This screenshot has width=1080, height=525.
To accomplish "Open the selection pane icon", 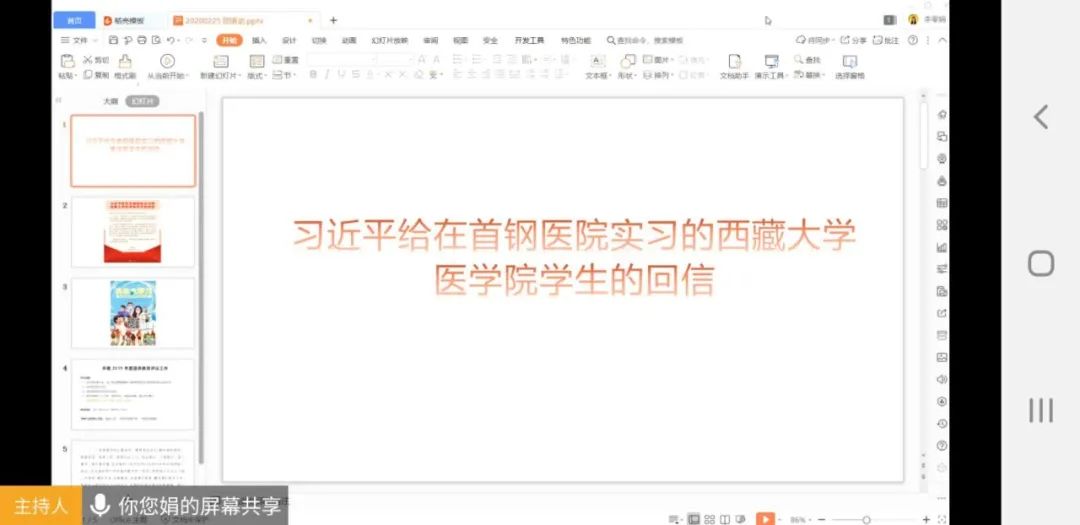I will 849,62.
